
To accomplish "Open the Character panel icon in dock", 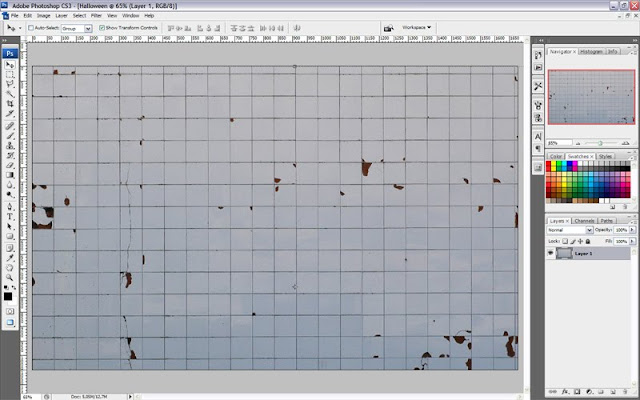I will pyautogui.click(x=538, y=137).
